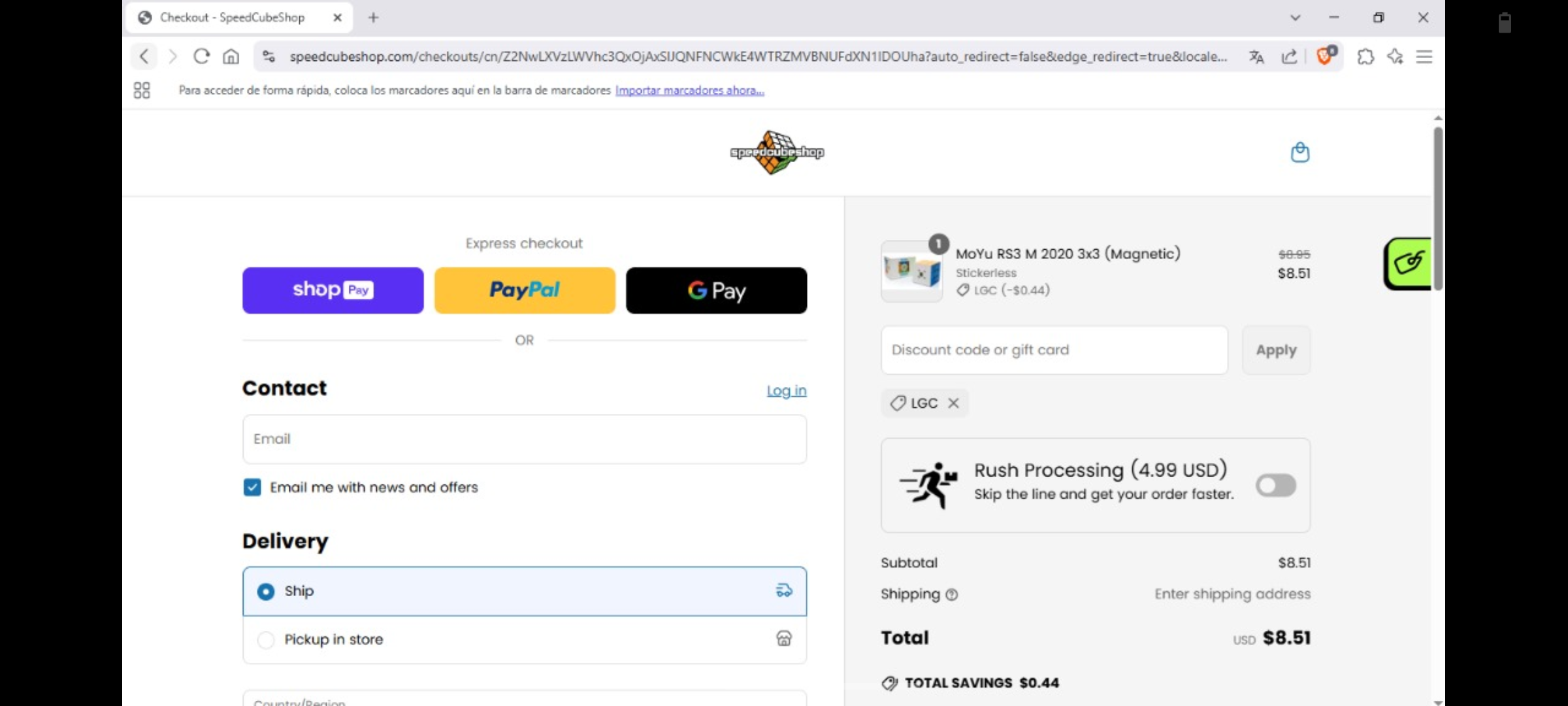
Task: Click the translate page icon
Action: pyautogui.click(x=1256, y=57)
